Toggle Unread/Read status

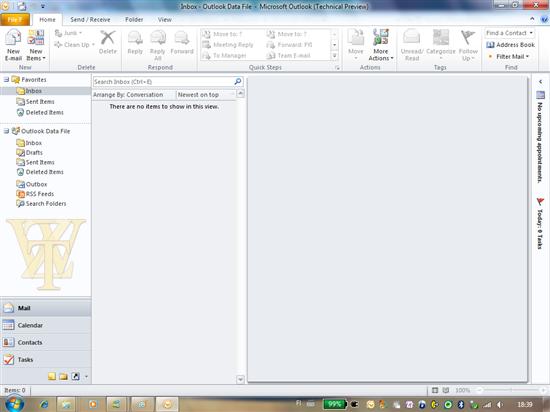click(x=412, y=45)
